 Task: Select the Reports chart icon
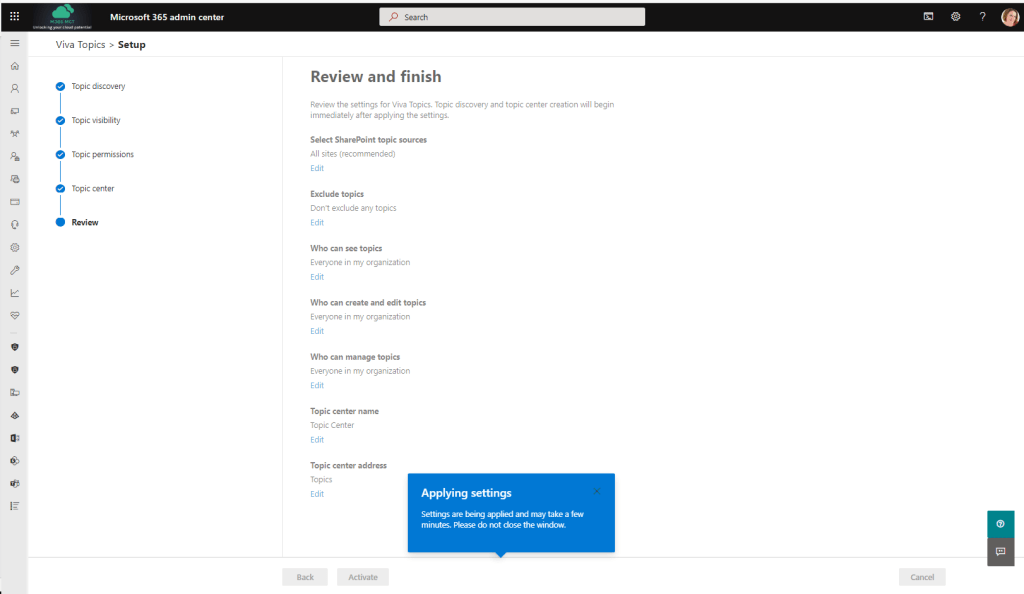click(14, 292)
